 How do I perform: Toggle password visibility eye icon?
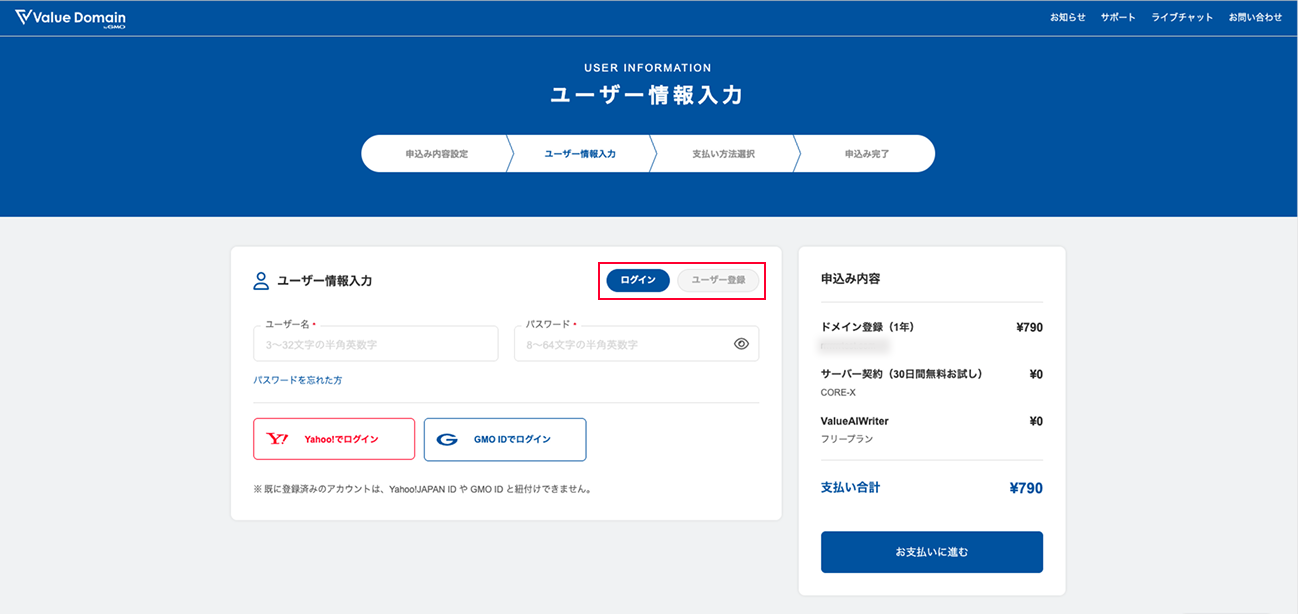(x=741, y=343)
